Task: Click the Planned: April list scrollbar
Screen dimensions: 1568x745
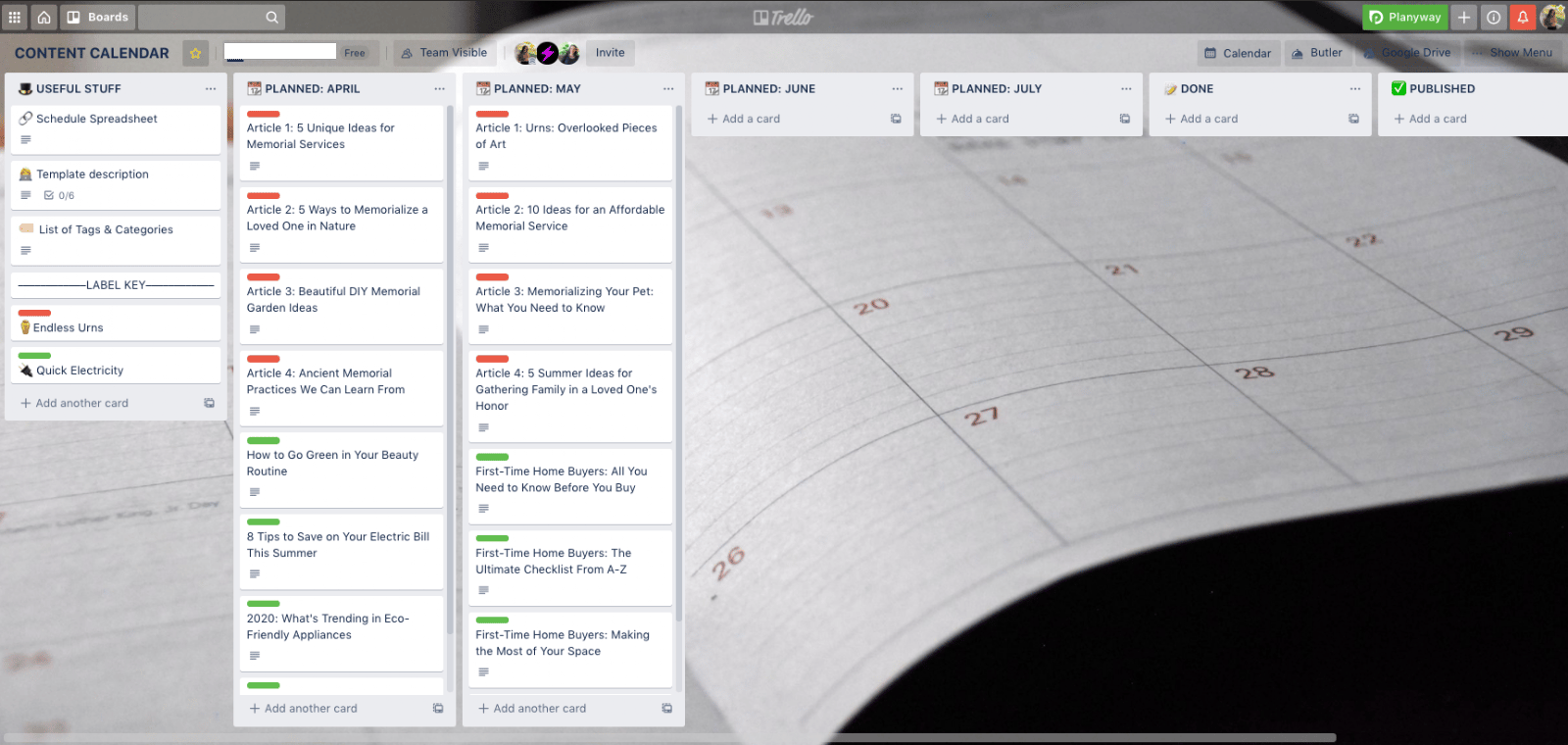Action: [450, 371]
